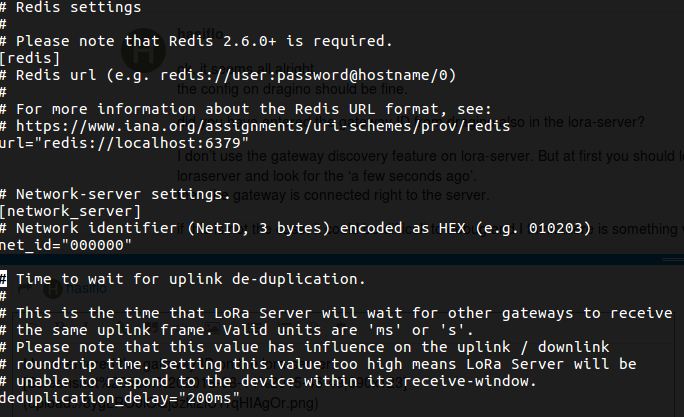This screenshot has height=417, width=684.
Task: Click the horizontal divider between the two panes
Action: [342, 259]
